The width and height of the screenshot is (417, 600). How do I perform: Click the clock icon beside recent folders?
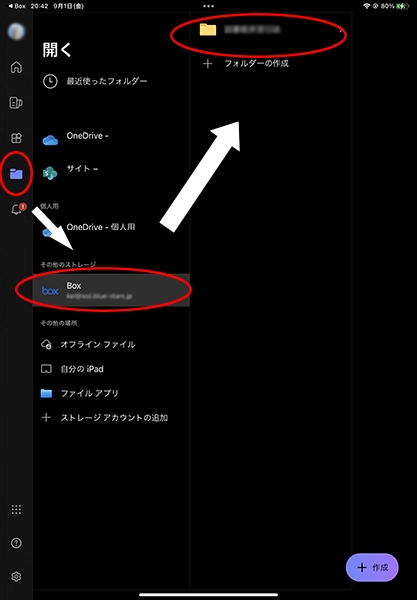[50, 81]
